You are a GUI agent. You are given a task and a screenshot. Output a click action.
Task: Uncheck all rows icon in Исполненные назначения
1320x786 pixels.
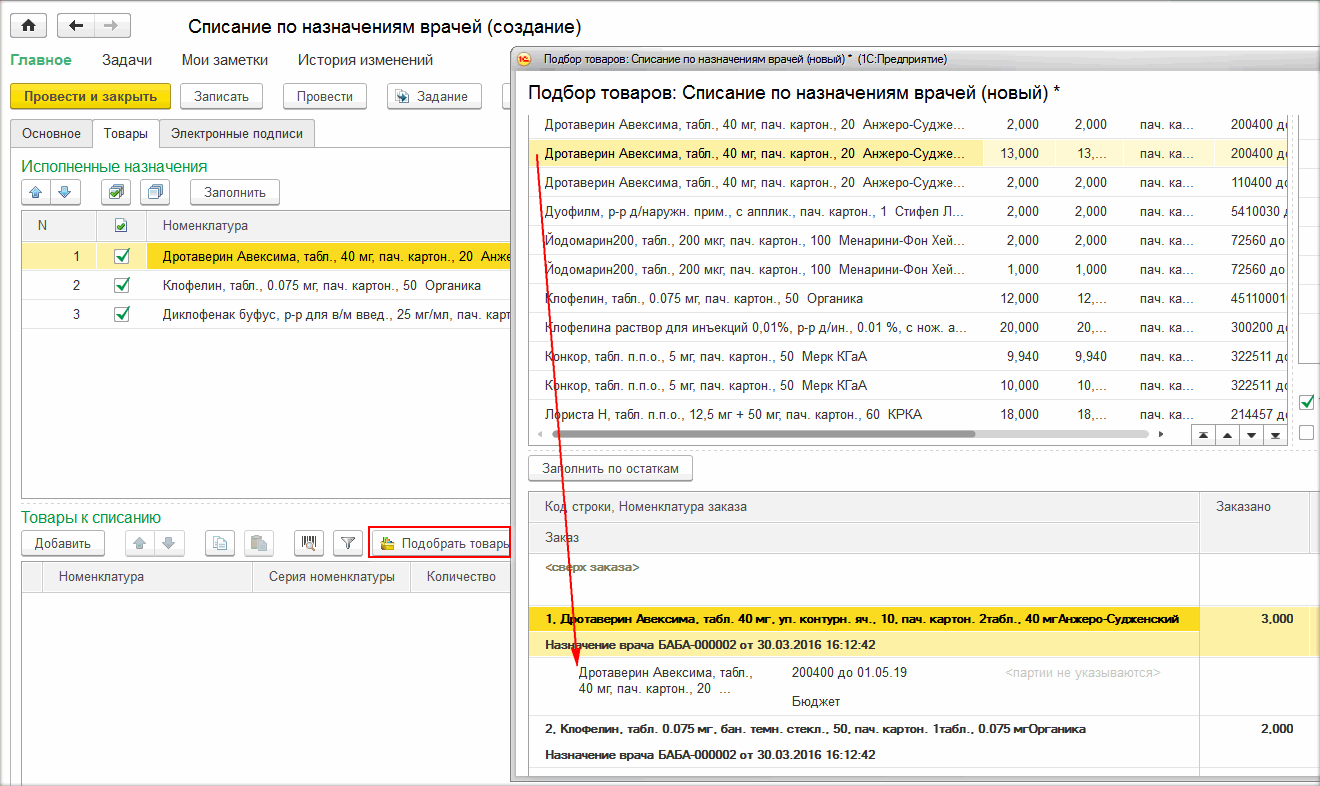click(x=156, y=192)
